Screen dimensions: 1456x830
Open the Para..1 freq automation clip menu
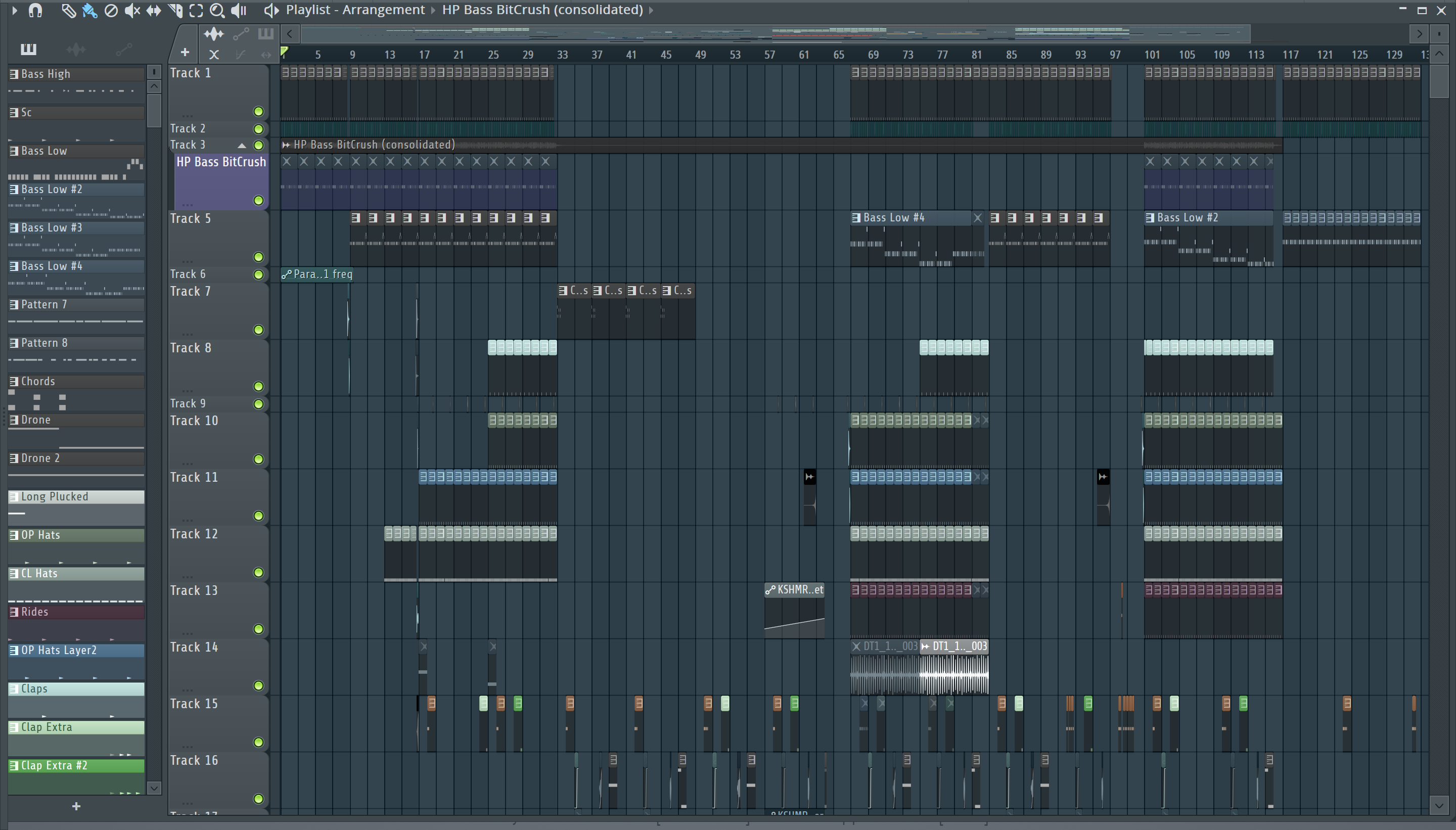pyautogui.click(x=287, y=275)
